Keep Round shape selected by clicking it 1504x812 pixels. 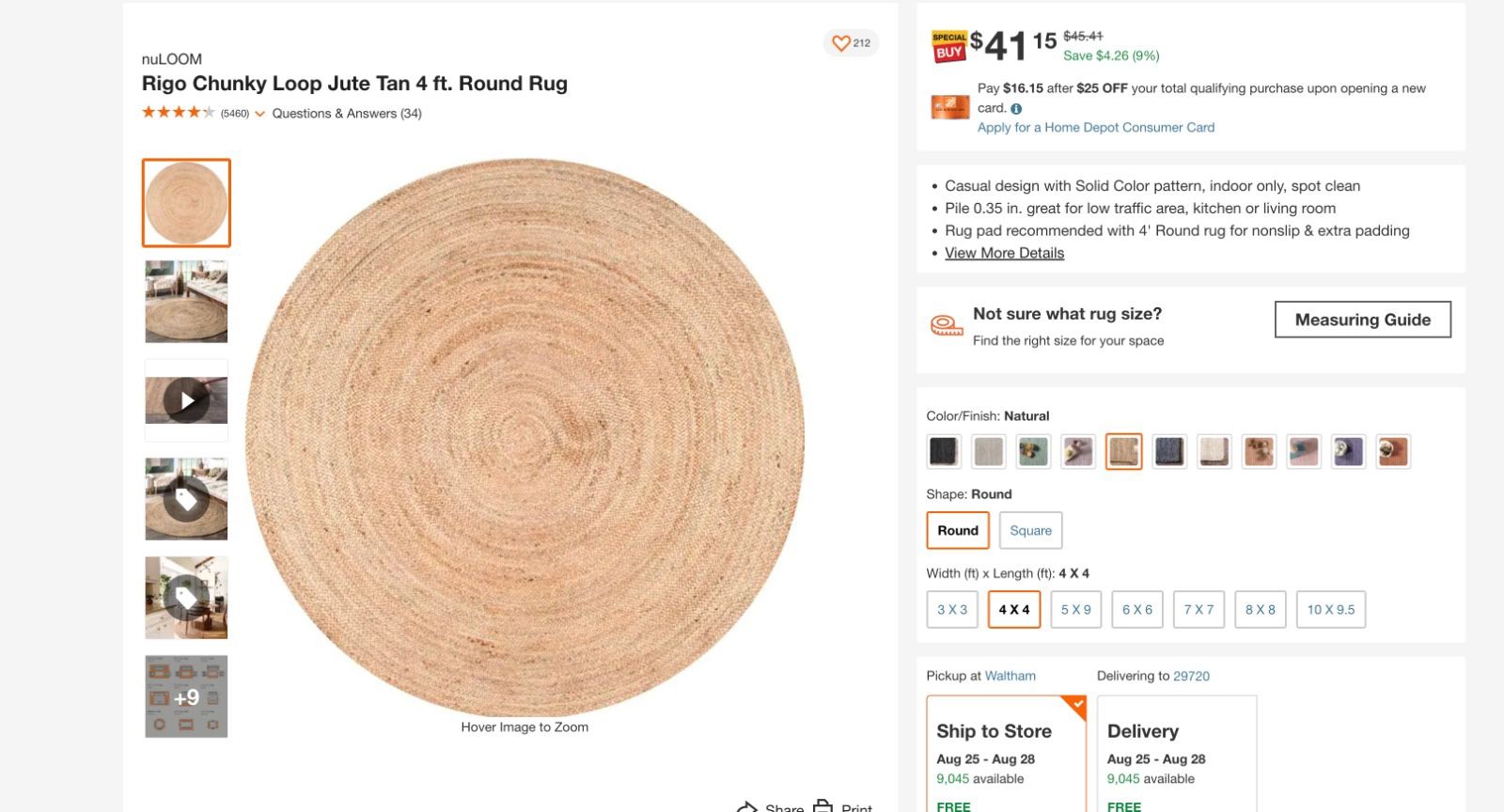click(x=957, y=530)
